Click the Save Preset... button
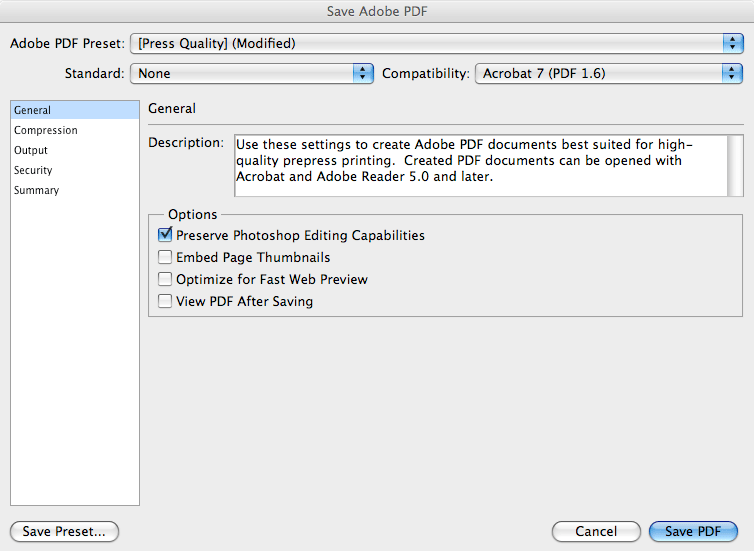Image resolution: width=754 pixels, height=551 pixels. coord(64,531)
